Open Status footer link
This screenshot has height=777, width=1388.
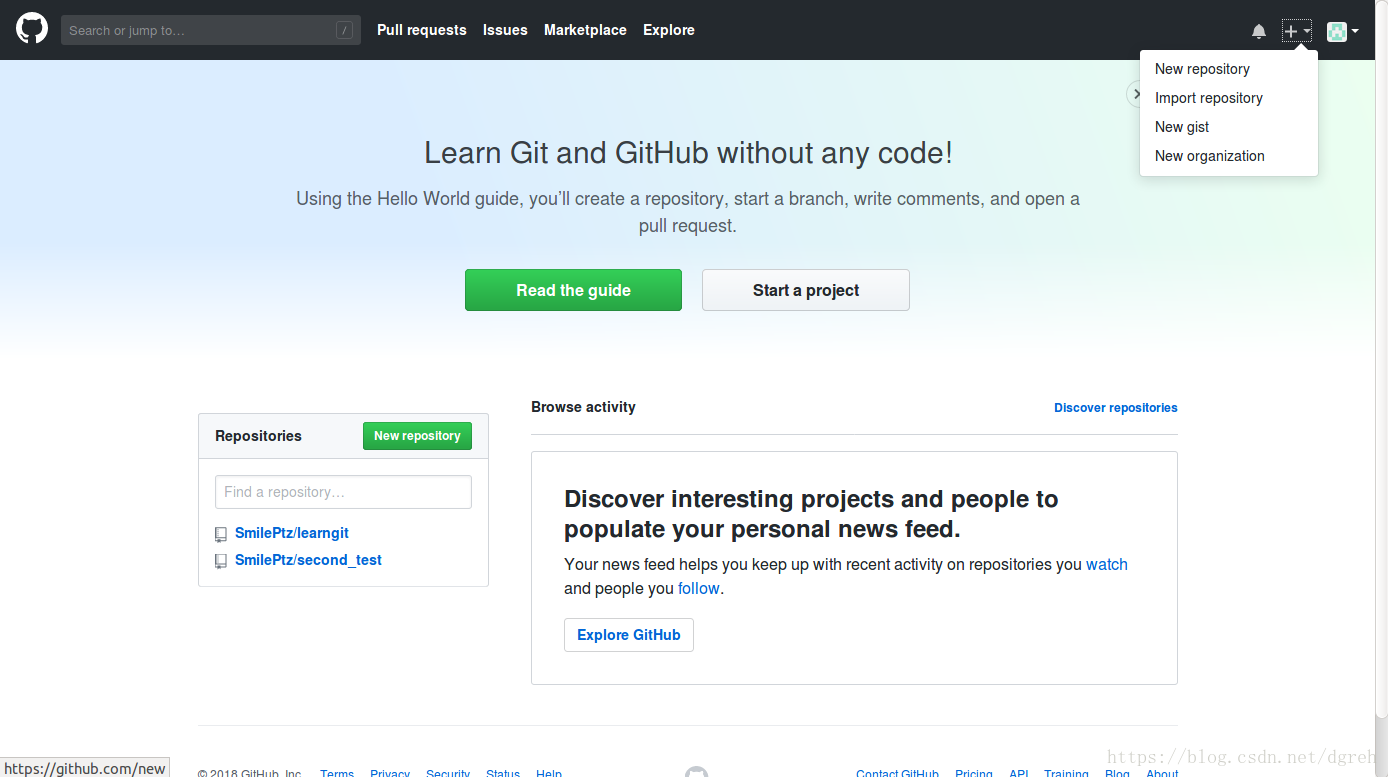[503, 773]
